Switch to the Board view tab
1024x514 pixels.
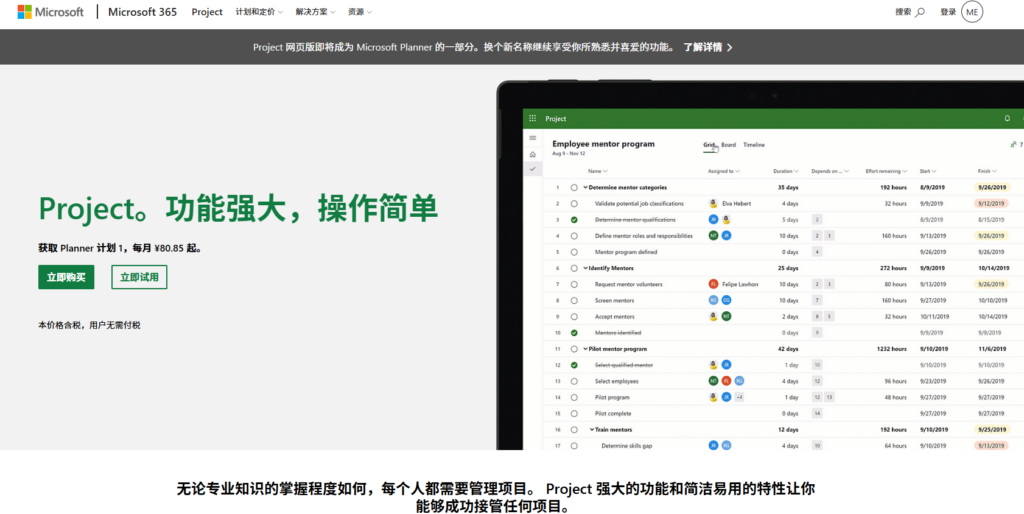(728, 145)
